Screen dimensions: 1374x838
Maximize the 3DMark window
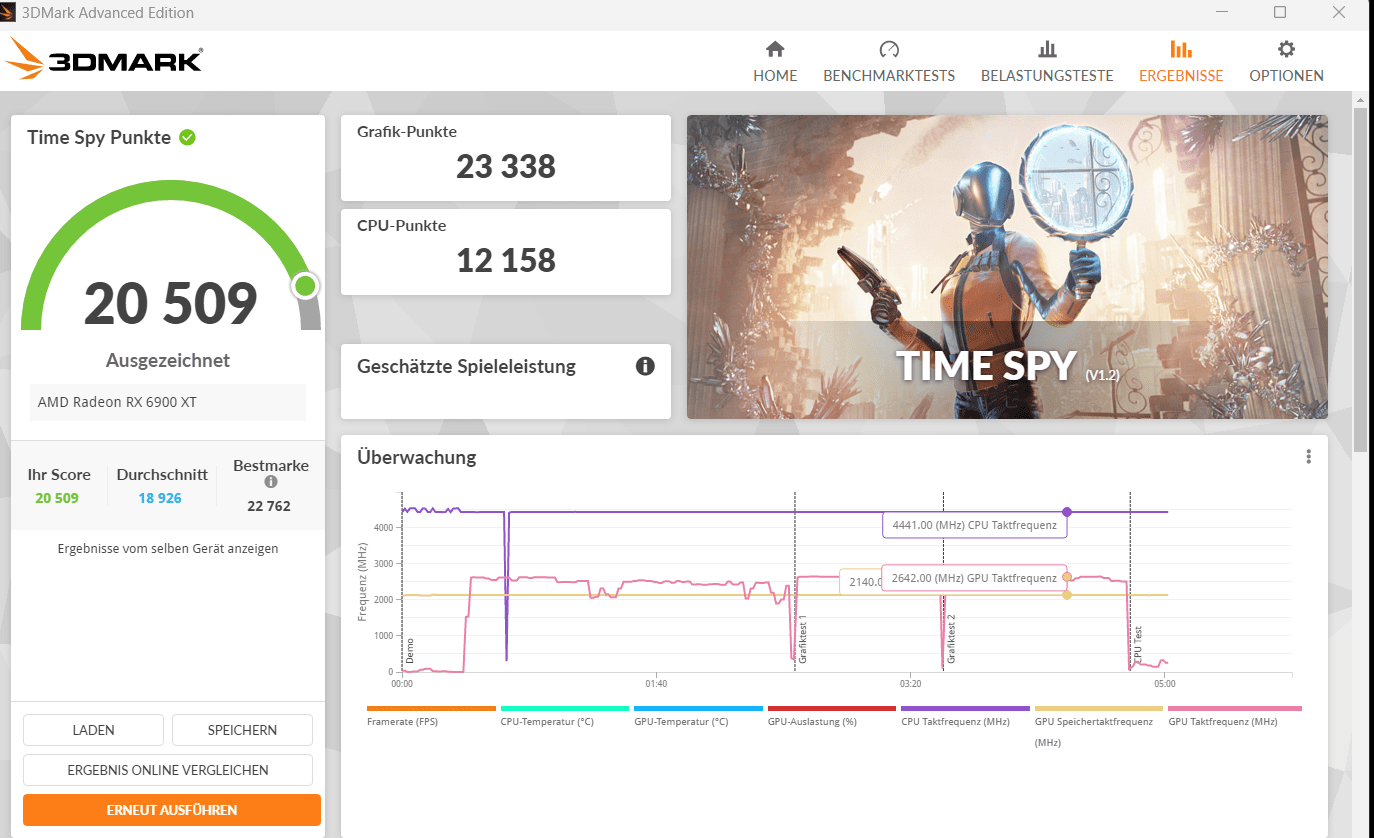click(x=1280, y=13)
